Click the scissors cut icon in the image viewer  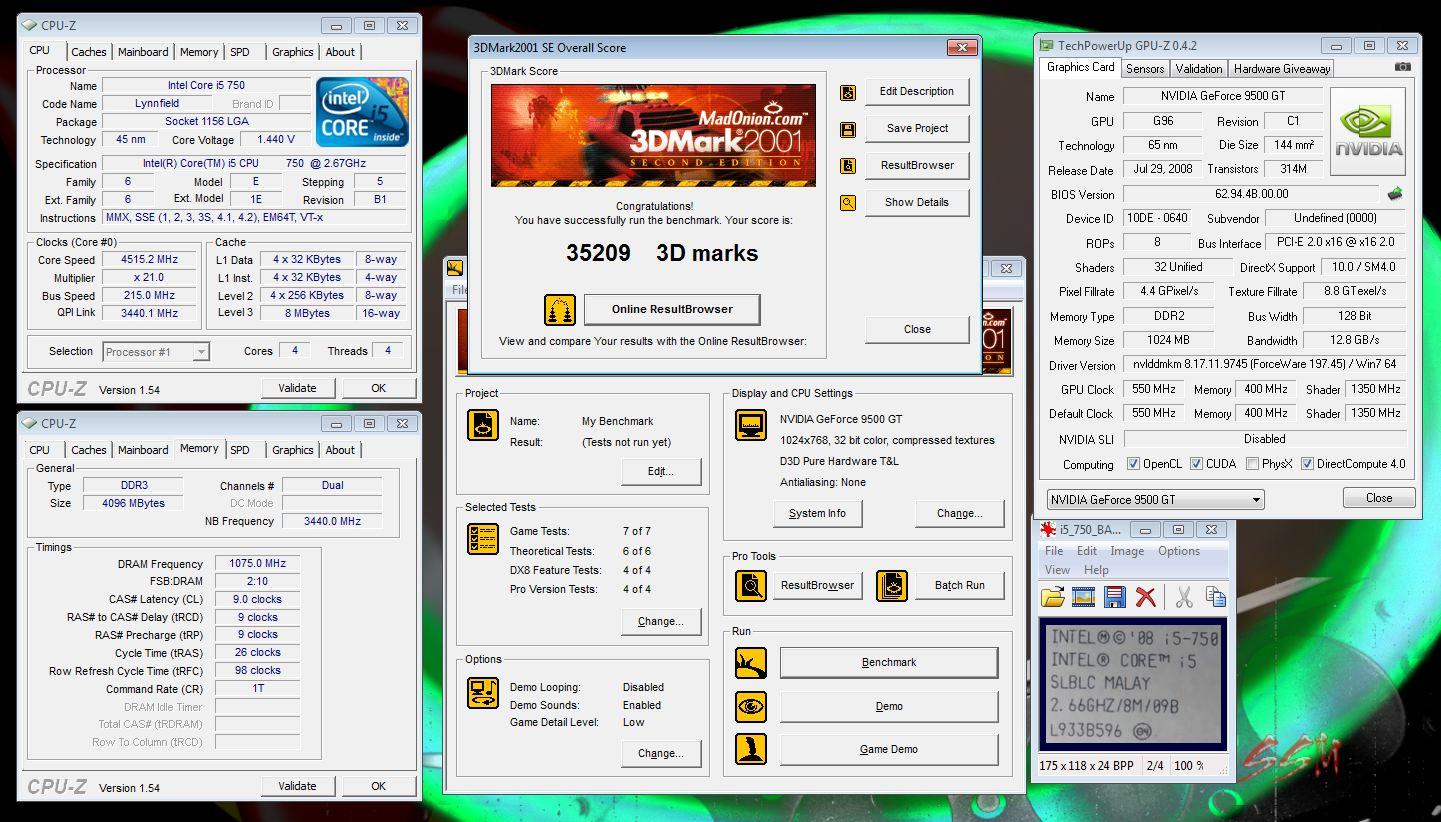pyautogui.click(x=1184, y=597)
